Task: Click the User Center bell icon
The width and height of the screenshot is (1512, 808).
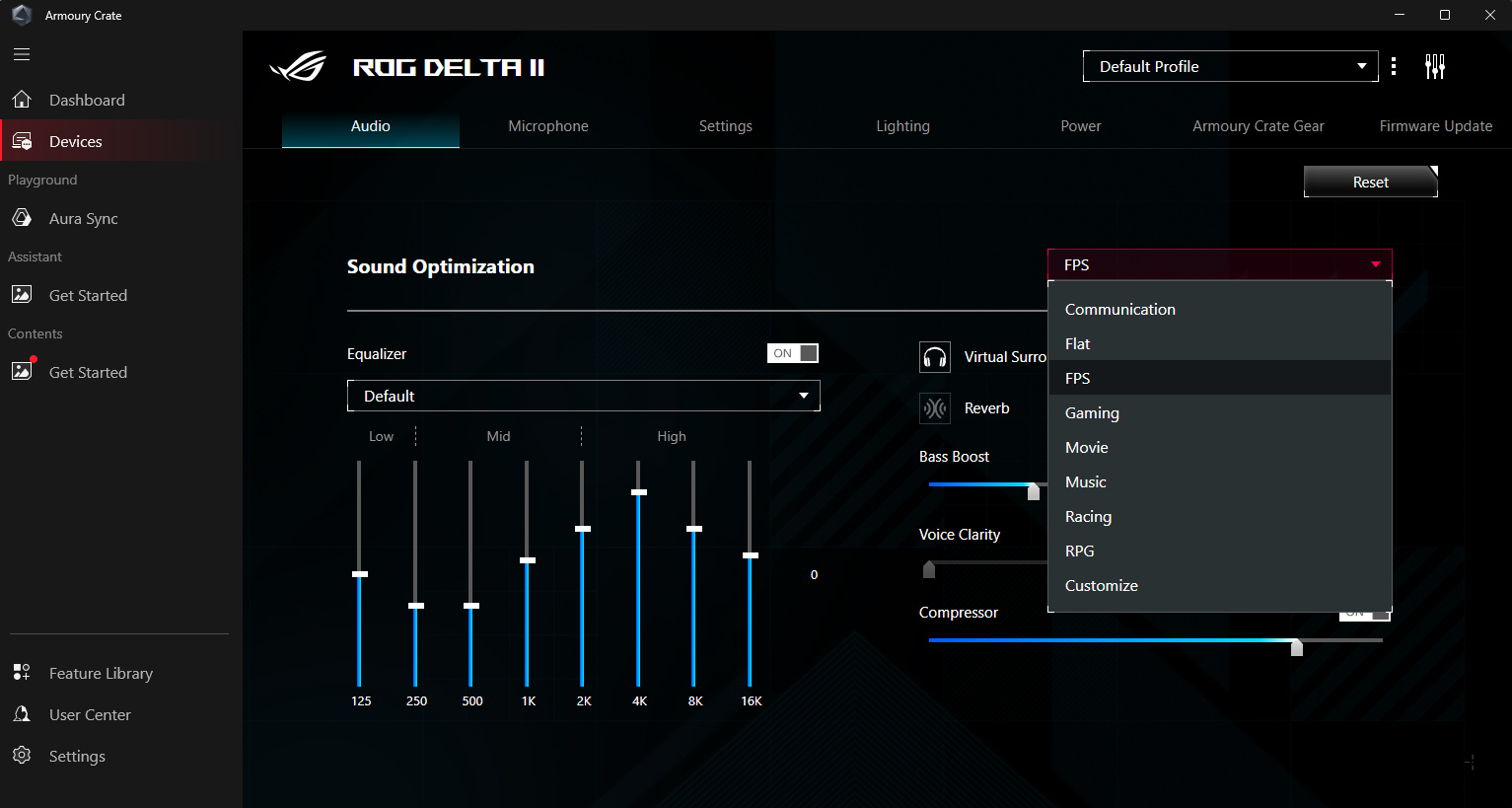Action: [x=22, y=714]
